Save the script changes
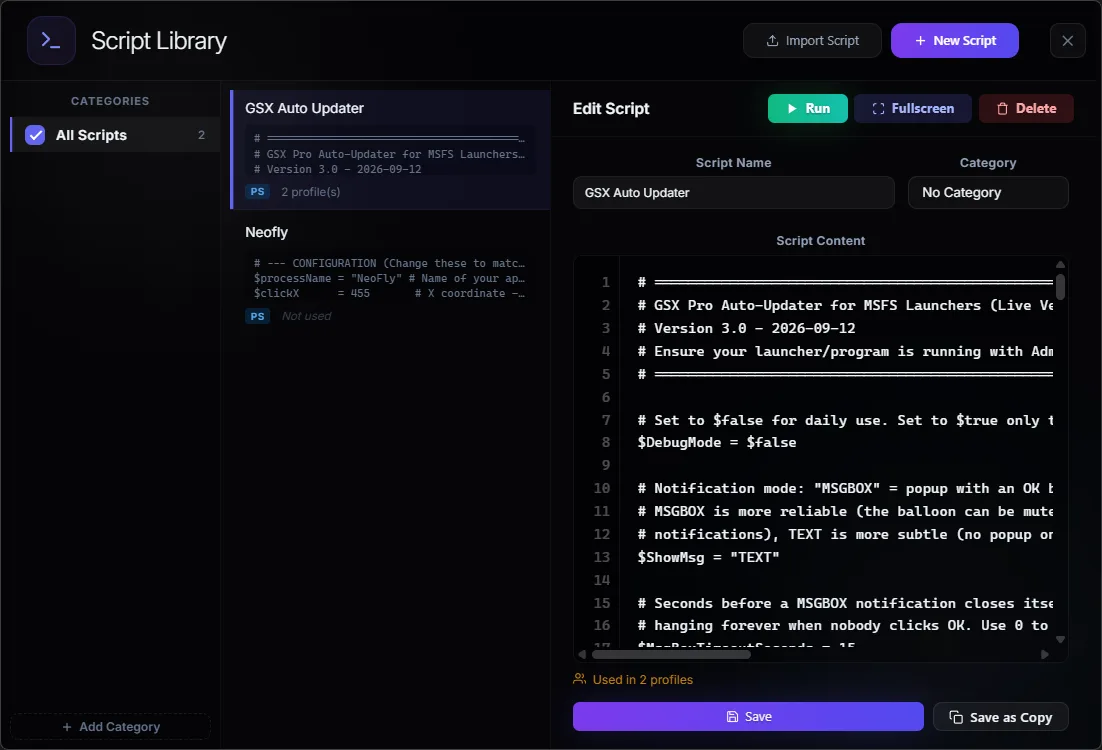This screenshot has width=1102, height=750. [748, 716]
